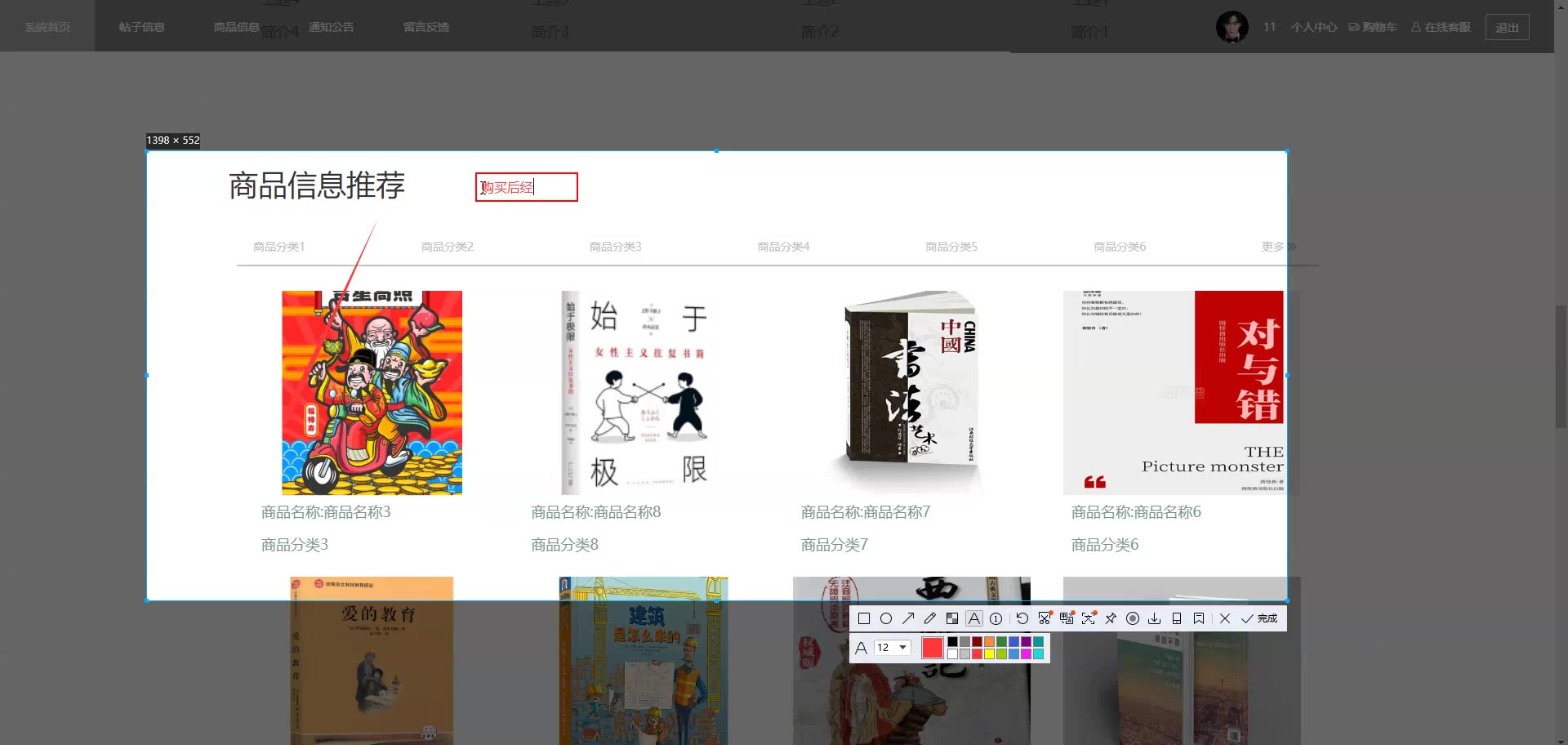Click the text recognition OCR icon
The image size is (1568, 745).
point(1089,618)
